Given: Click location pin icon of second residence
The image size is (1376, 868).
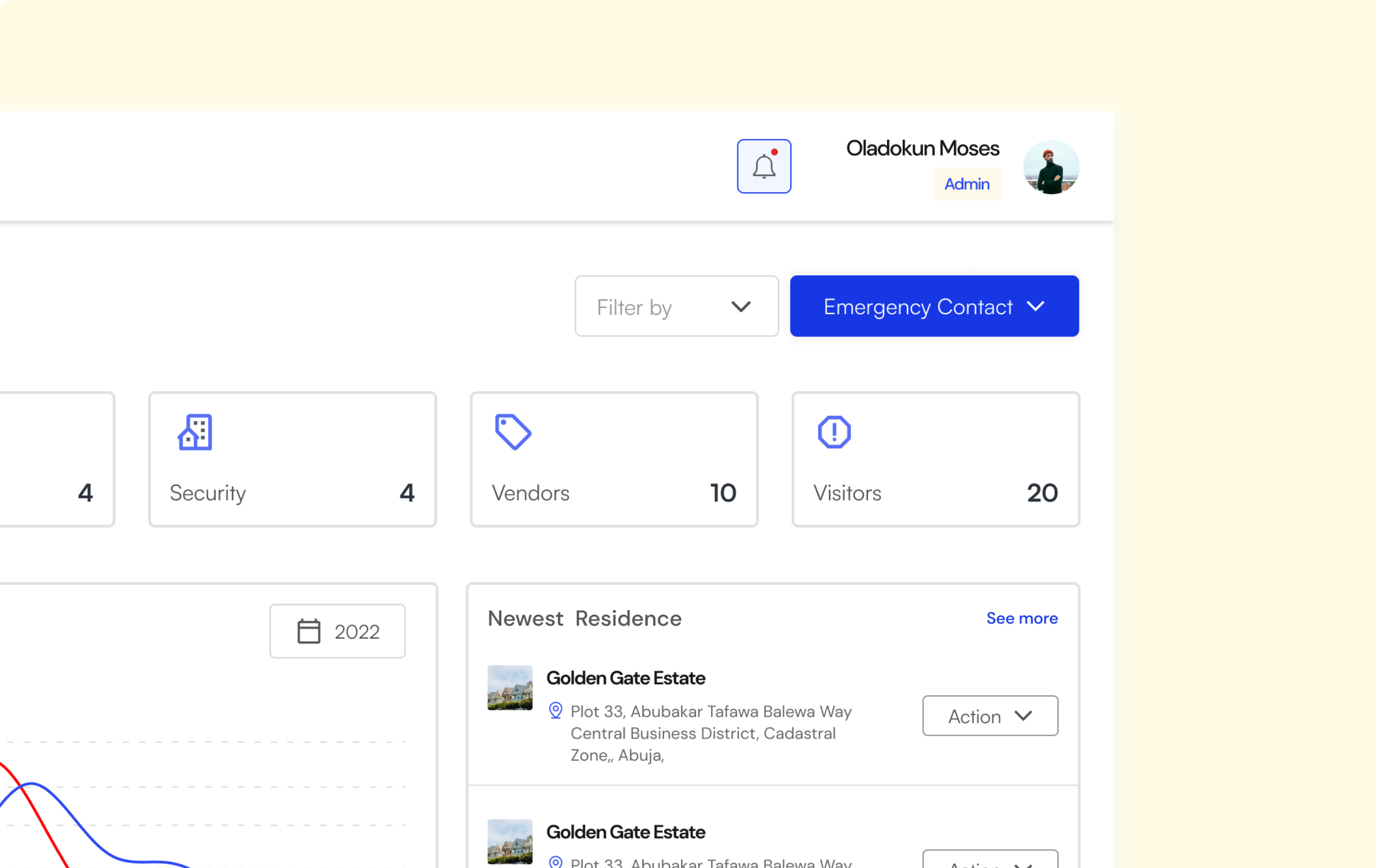Looking at the screenshot, I should [555, 862].
